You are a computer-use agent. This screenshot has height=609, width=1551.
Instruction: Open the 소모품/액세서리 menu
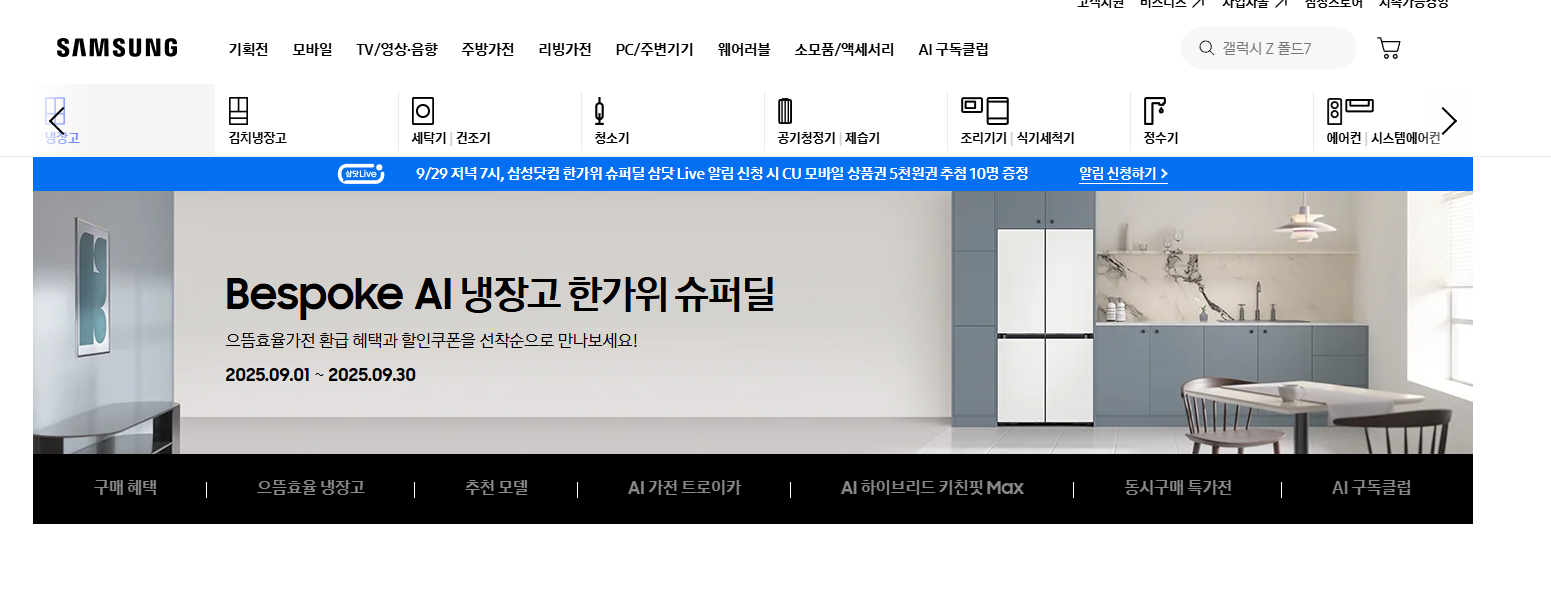(x=845, y=49)
